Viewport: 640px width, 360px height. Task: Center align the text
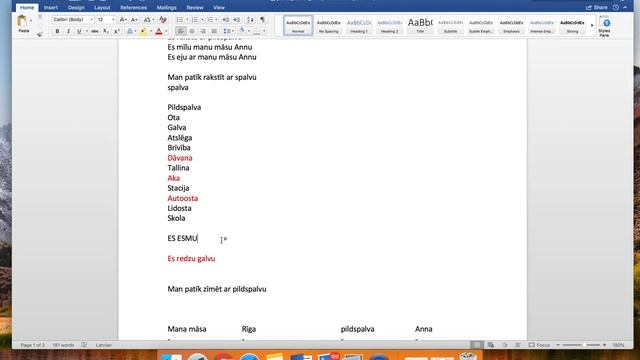pos(192,31)
